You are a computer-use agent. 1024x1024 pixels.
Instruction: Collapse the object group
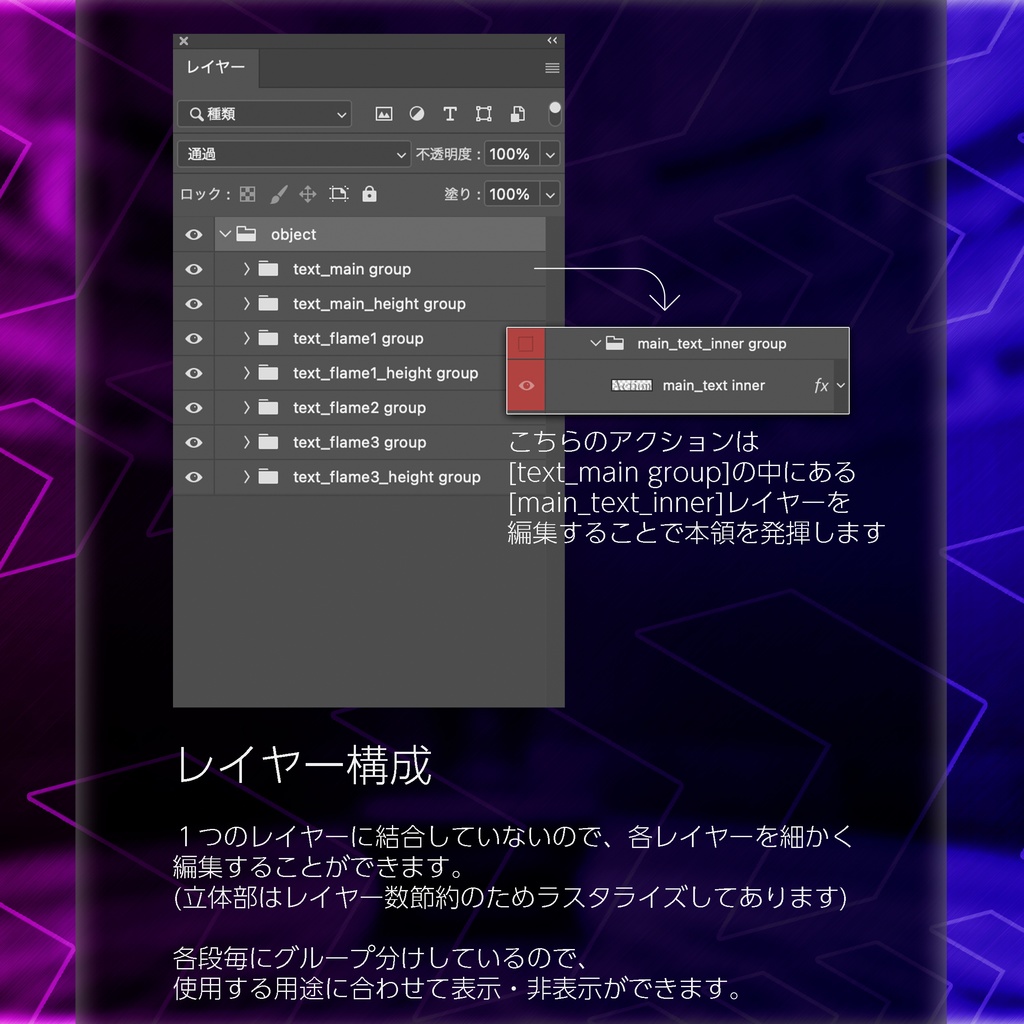click(x=225, y=234)
